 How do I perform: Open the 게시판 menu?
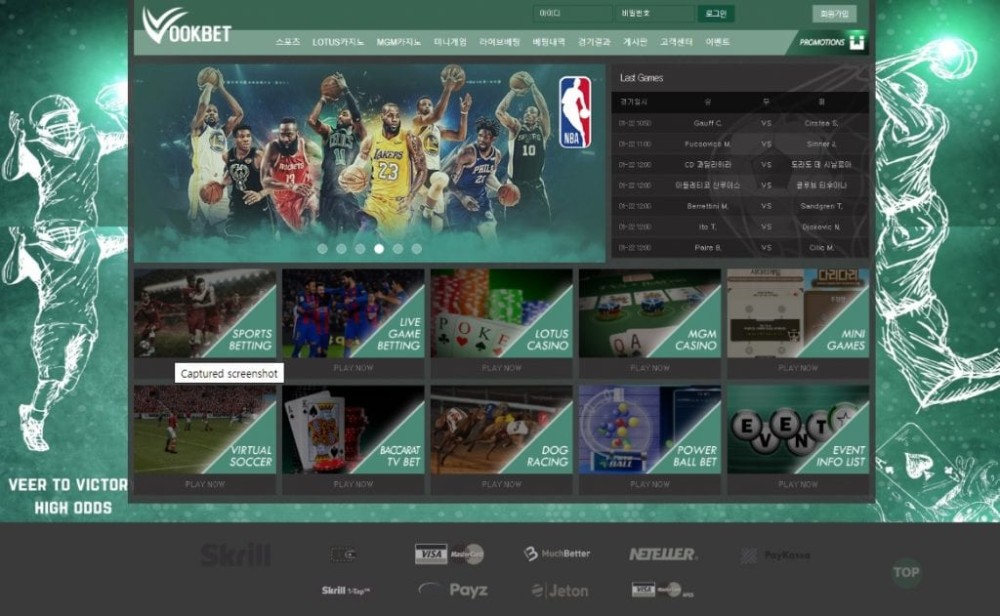[x=635, y=42]
